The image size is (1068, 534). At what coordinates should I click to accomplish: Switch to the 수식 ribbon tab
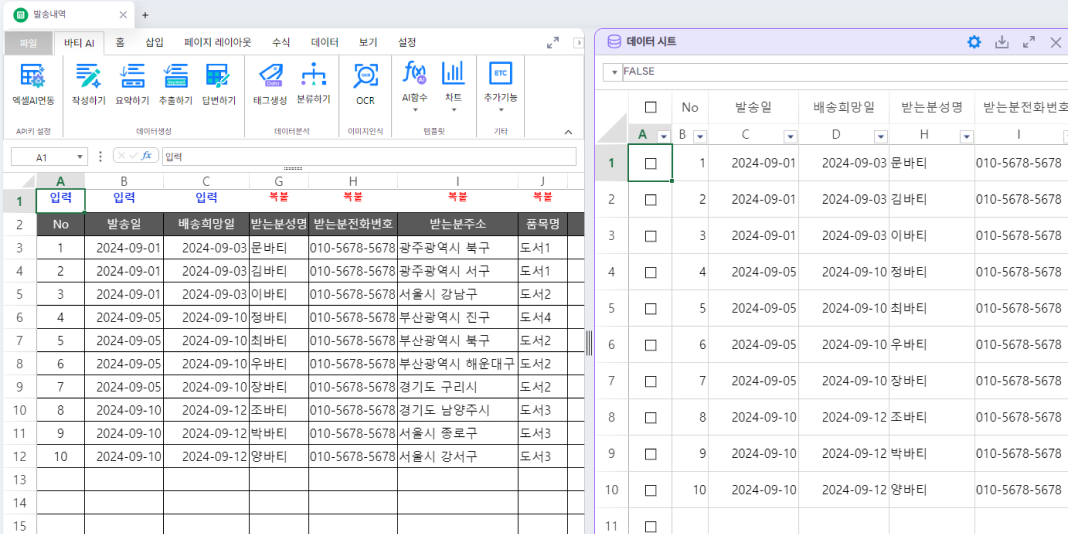281,42
